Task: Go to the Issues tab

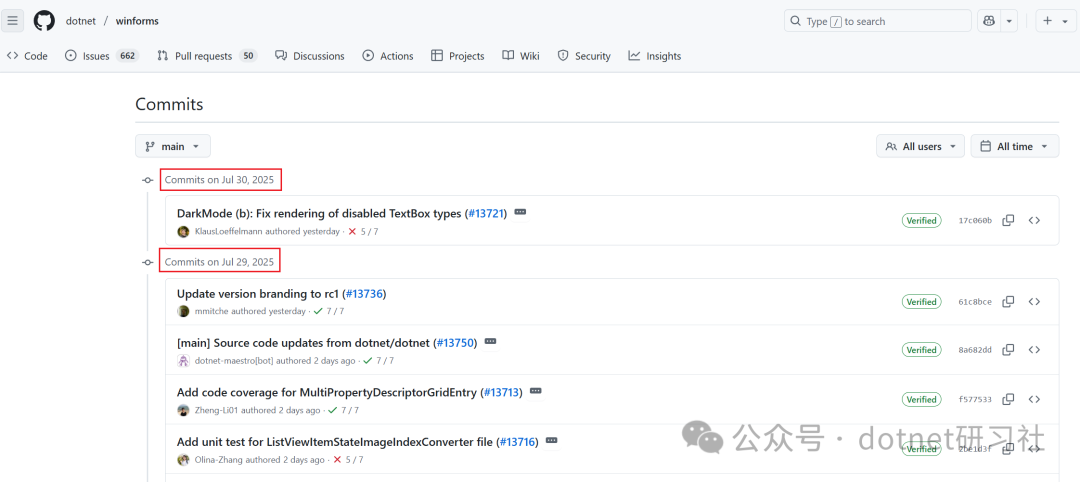Action: [x=100, y=56]
